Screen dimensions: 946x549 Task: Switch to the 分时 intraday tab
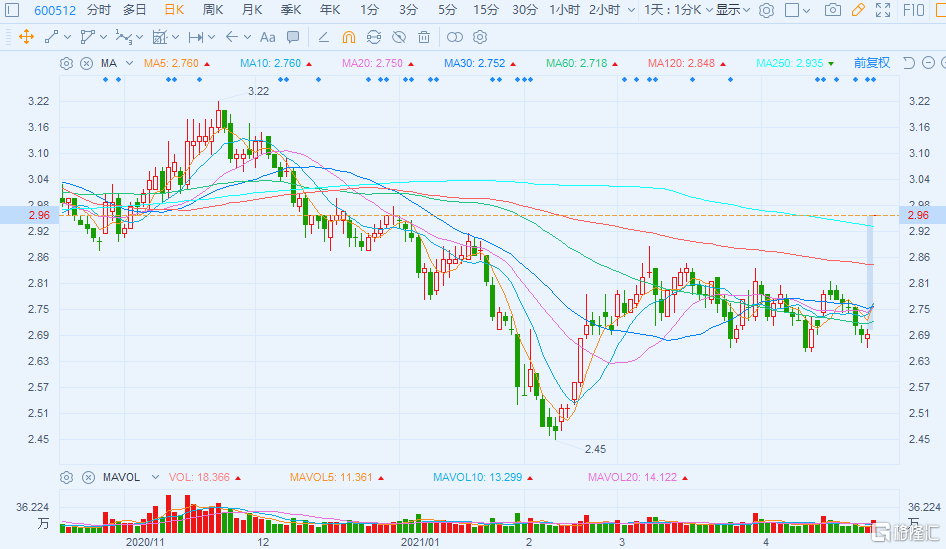99,10
